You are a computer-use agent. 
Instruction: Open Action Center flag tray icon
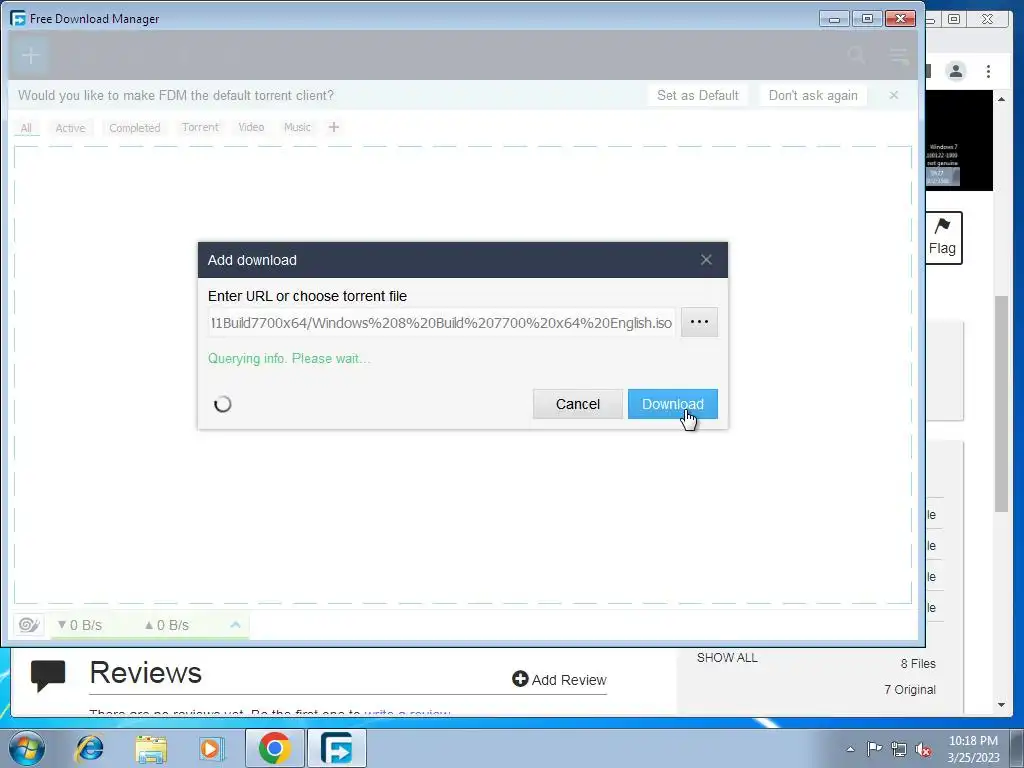(874, 749)
